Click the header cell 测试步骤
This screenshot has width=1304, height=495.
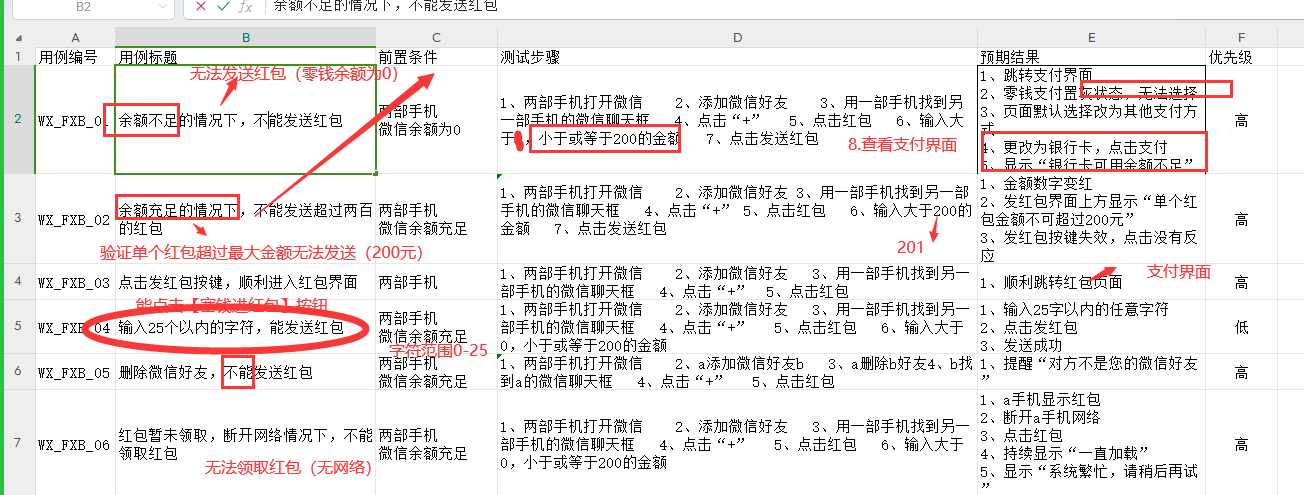pyautogui.click(x=737, y=57)
